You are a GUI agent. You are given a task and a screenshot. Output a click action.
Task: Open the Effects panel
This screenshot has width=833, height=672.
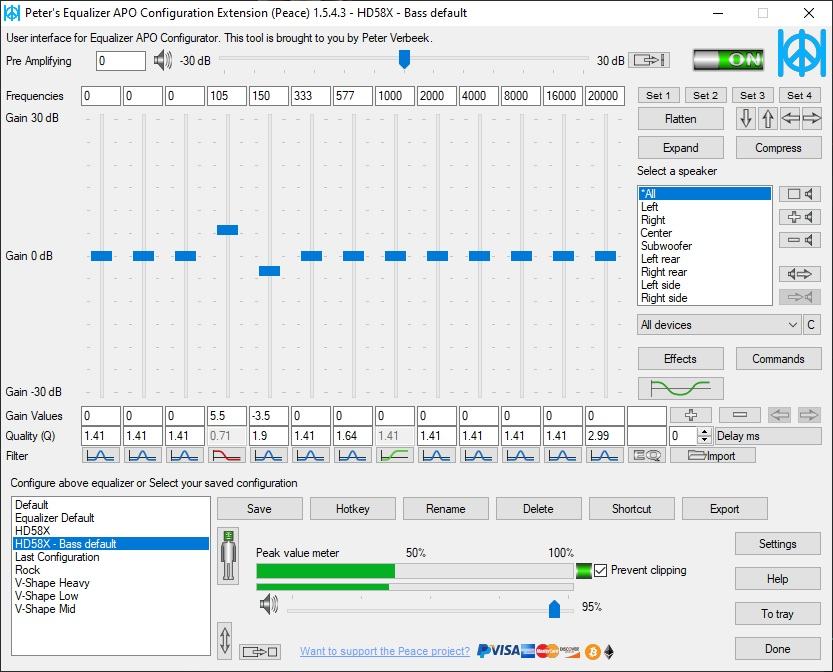681,359
